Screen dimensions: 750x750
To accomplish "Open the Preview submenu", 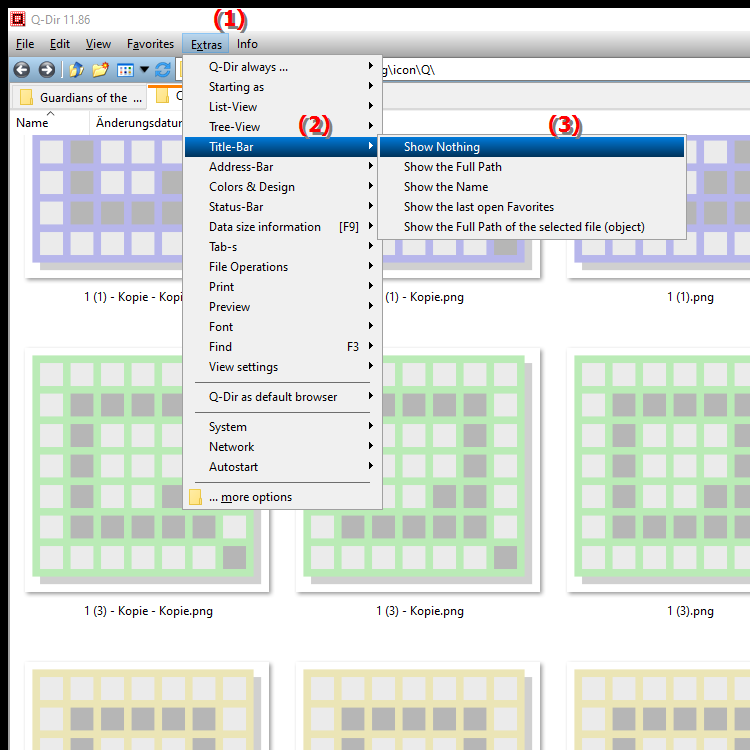I will 283,307.
